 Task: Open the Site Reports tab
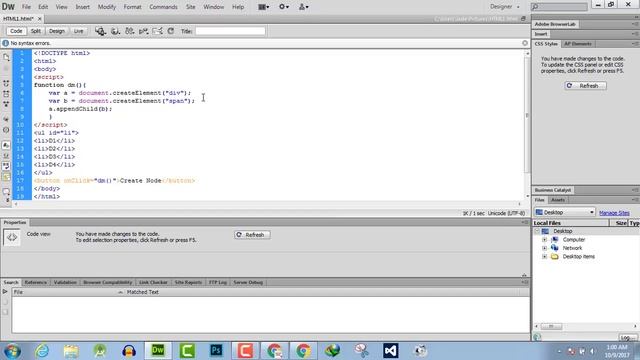coord(188,282)
